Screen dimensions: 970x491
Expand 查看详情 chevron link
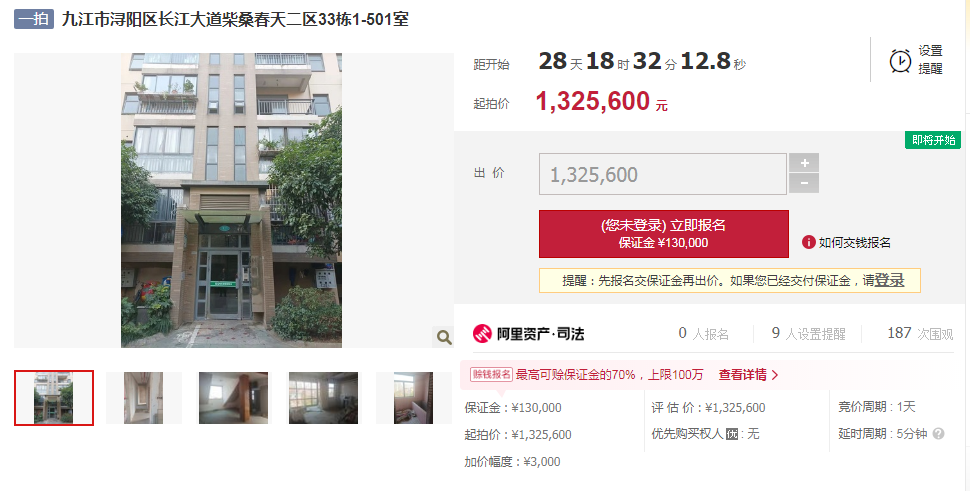coord(748,375)
